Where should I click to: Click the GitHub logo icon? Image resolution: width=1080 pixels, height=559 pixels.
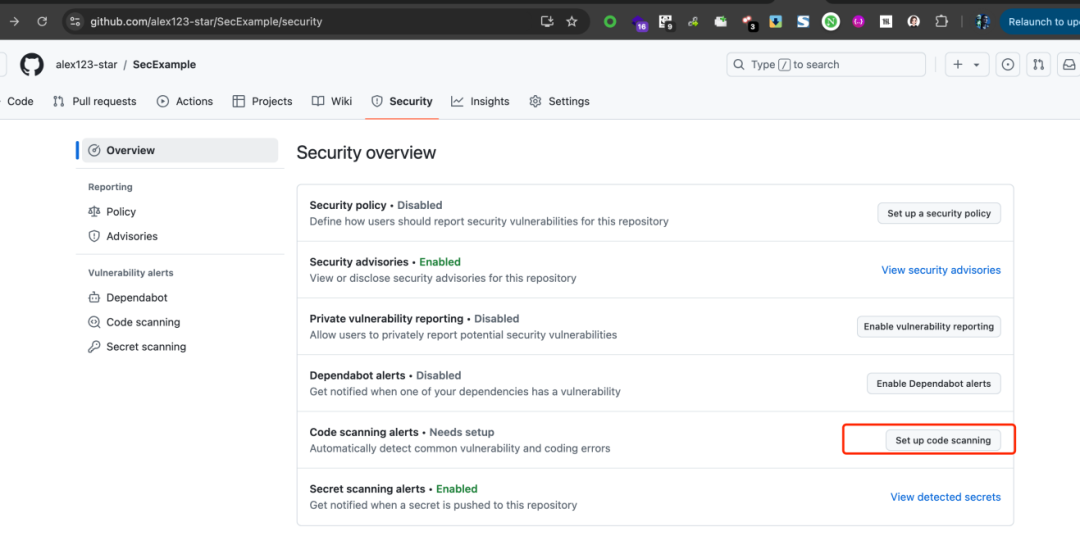[32, 65]
